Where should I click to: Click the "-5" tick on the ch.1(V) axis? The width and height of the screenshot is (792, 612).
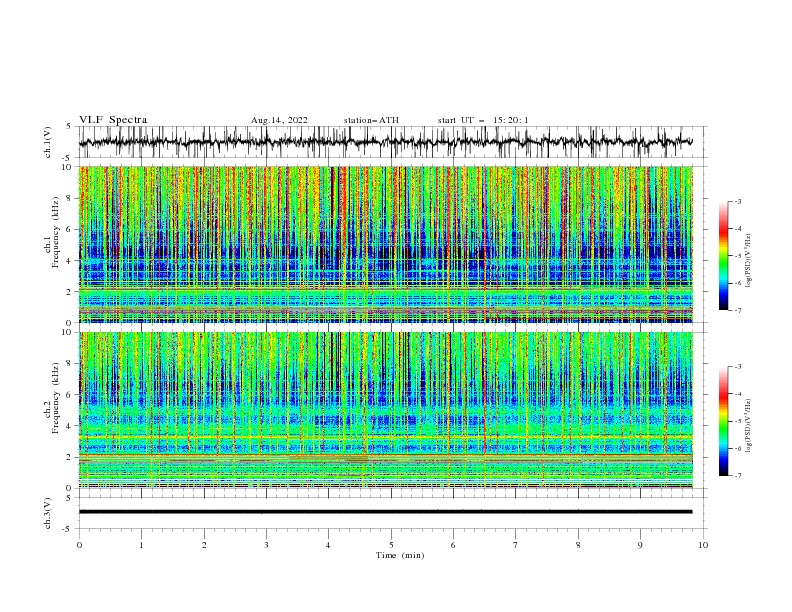coord(67,158)
